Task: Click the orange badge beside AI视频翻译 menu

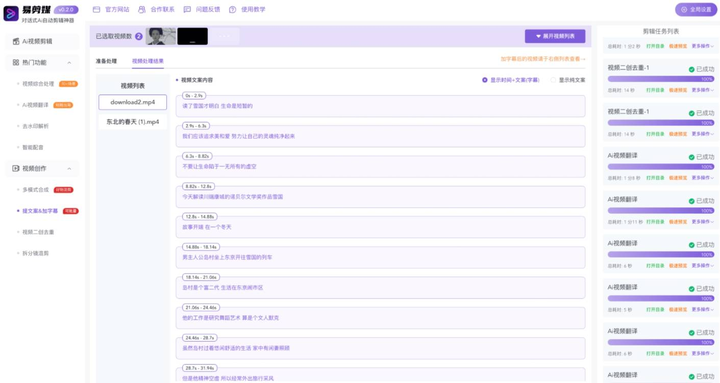Action: (63, 105)
